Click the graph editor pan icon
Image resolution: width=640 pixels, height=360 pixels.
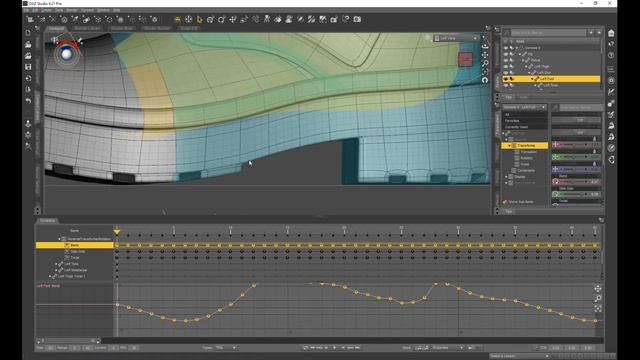coord(598,289)
